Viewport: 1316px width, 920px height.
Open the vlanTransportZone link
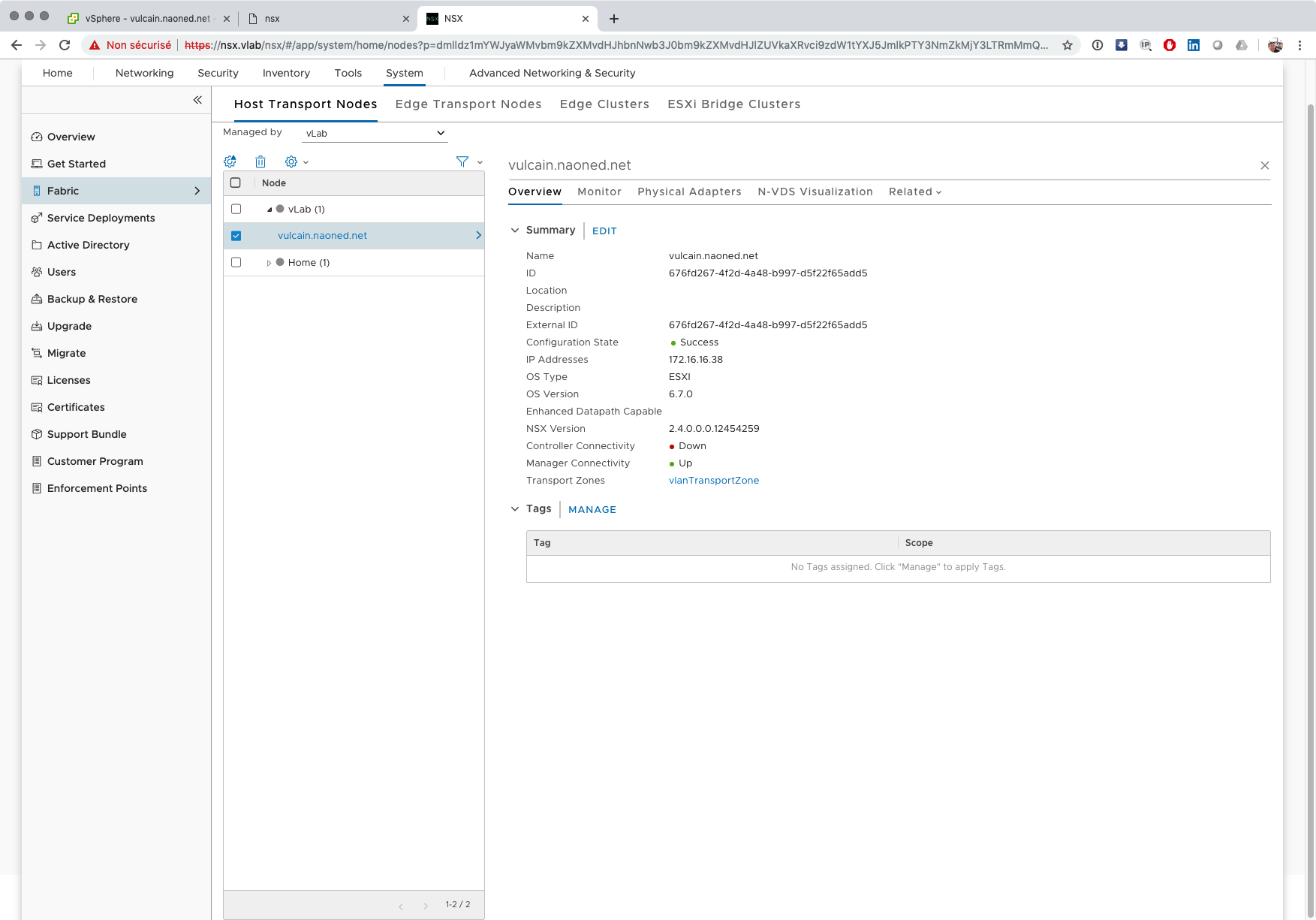tap(713, 481)
